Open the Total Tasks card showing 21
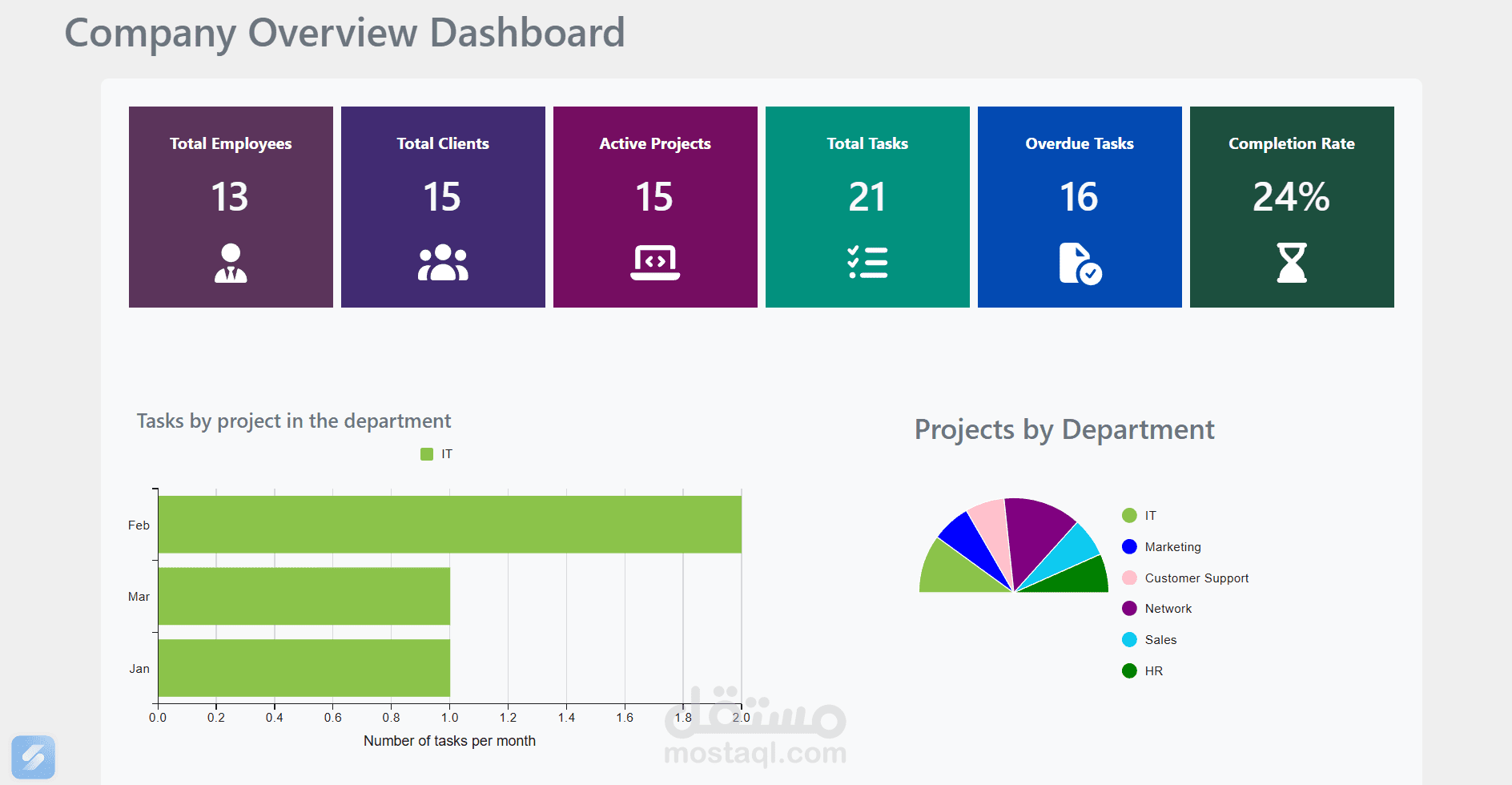Image resolution: width=1512 pixels, height=785 pixels. tap(867, 196)
